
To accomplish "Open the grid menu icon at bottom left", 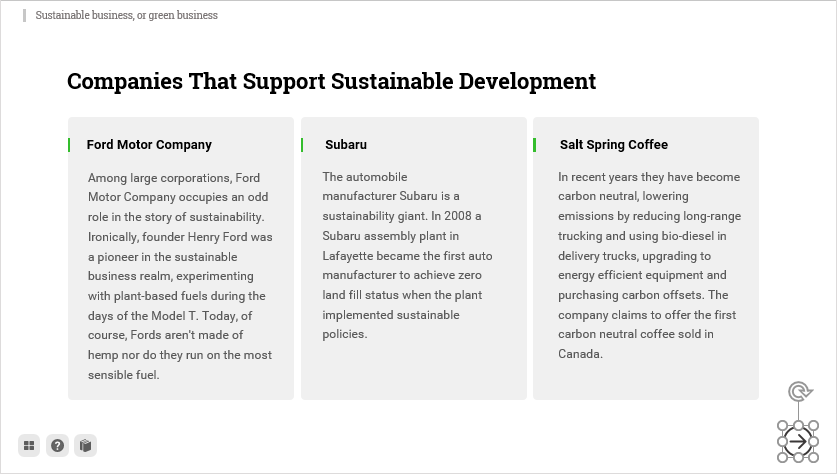I will tap(29, 445).
